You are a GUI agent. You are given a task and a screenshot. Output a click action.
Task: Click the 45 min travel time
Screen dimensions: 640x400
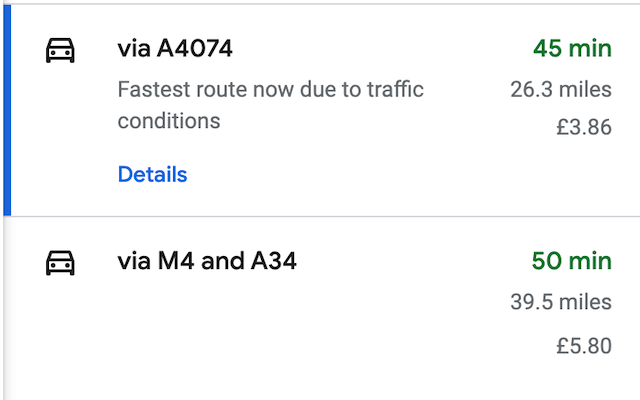click(571, 49)
